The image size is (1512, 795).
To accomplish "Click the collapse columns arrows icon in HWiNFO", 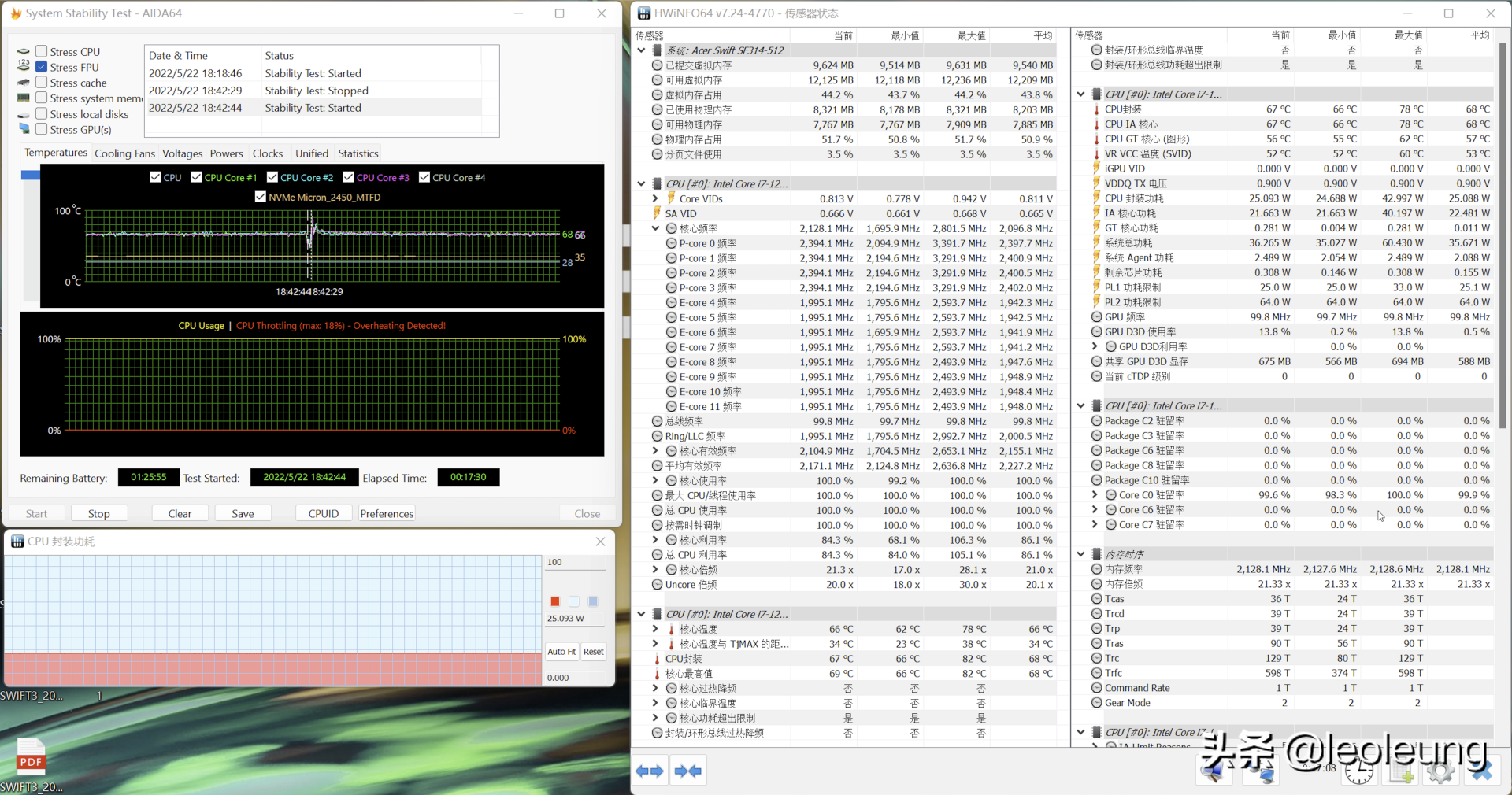I will click(x=688, y=771).
